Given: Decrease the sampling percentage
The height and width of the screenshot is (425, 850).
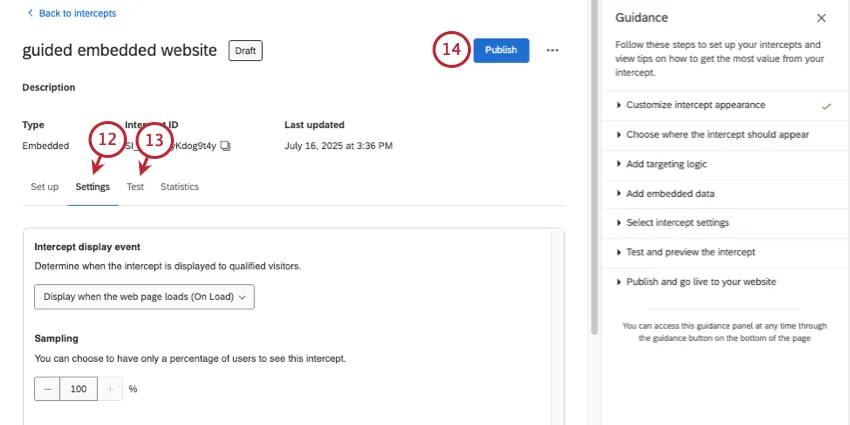Looking at the screenshot, I should pos(47,388).
